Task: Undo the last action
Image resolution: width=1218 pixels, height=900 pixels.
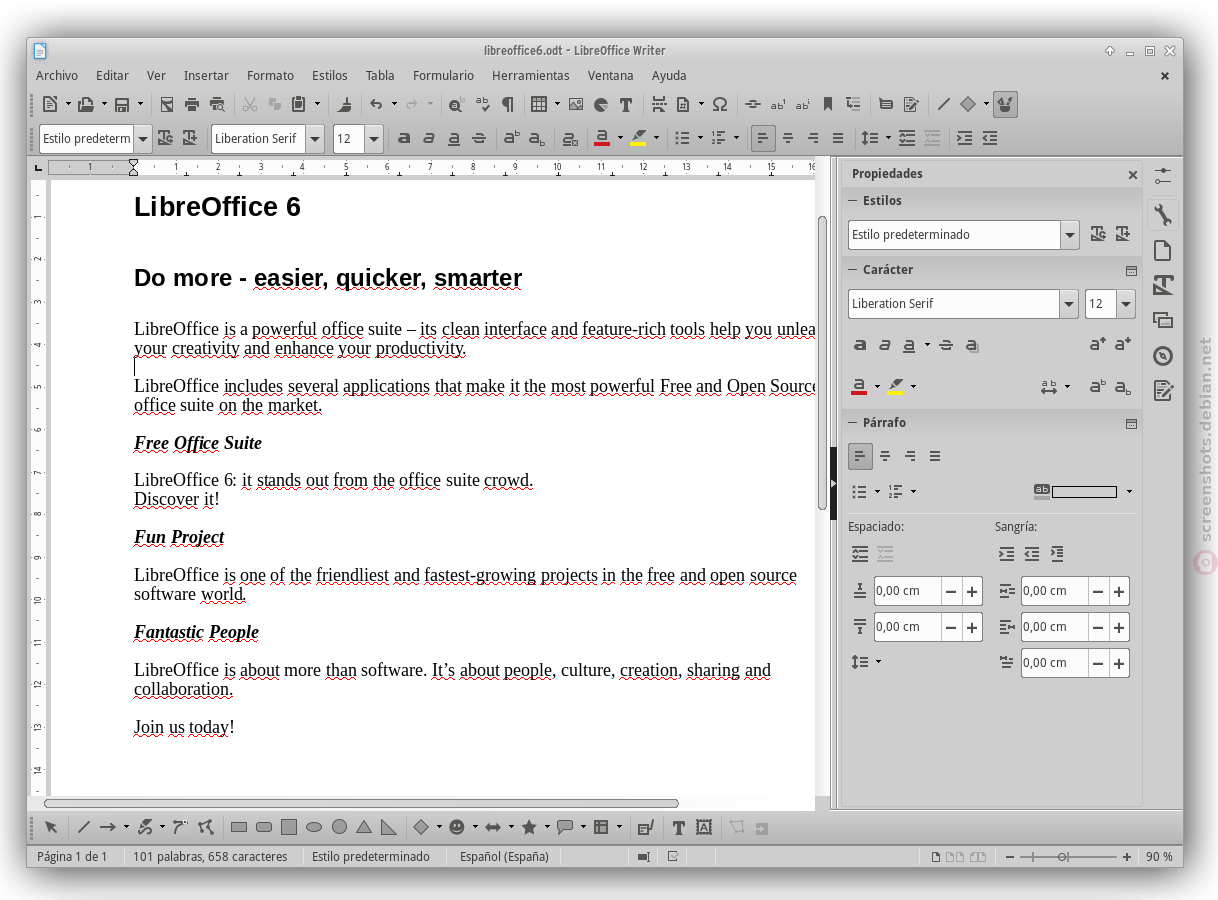Action: pyautogui.click(x=376, y=104)
